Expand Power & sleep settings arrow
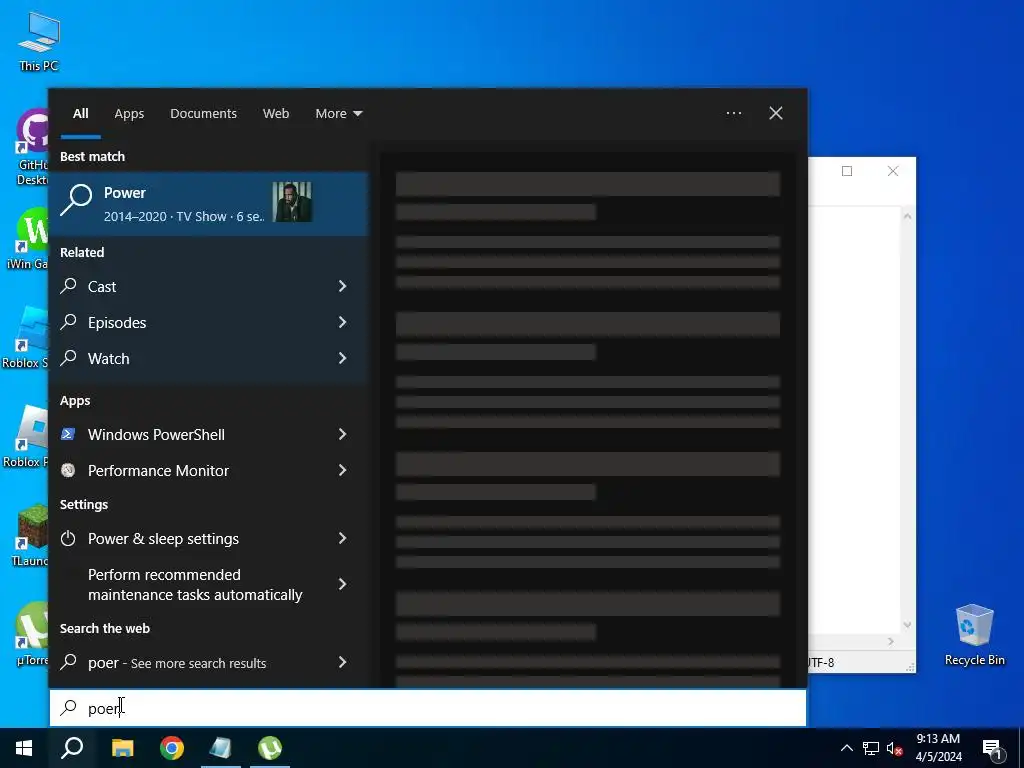This screenshot has width=1024, height=768. point(342,538)
